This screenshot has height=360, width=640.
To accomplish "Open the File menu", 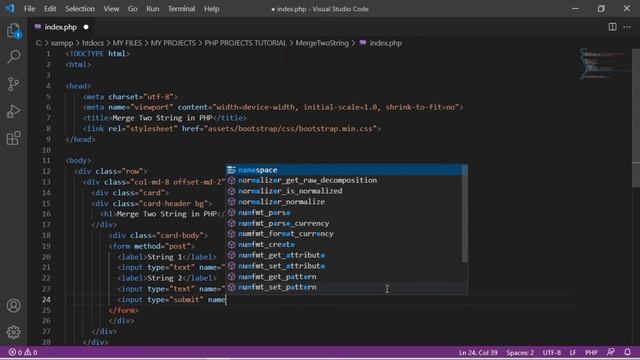I will [29, 9].
